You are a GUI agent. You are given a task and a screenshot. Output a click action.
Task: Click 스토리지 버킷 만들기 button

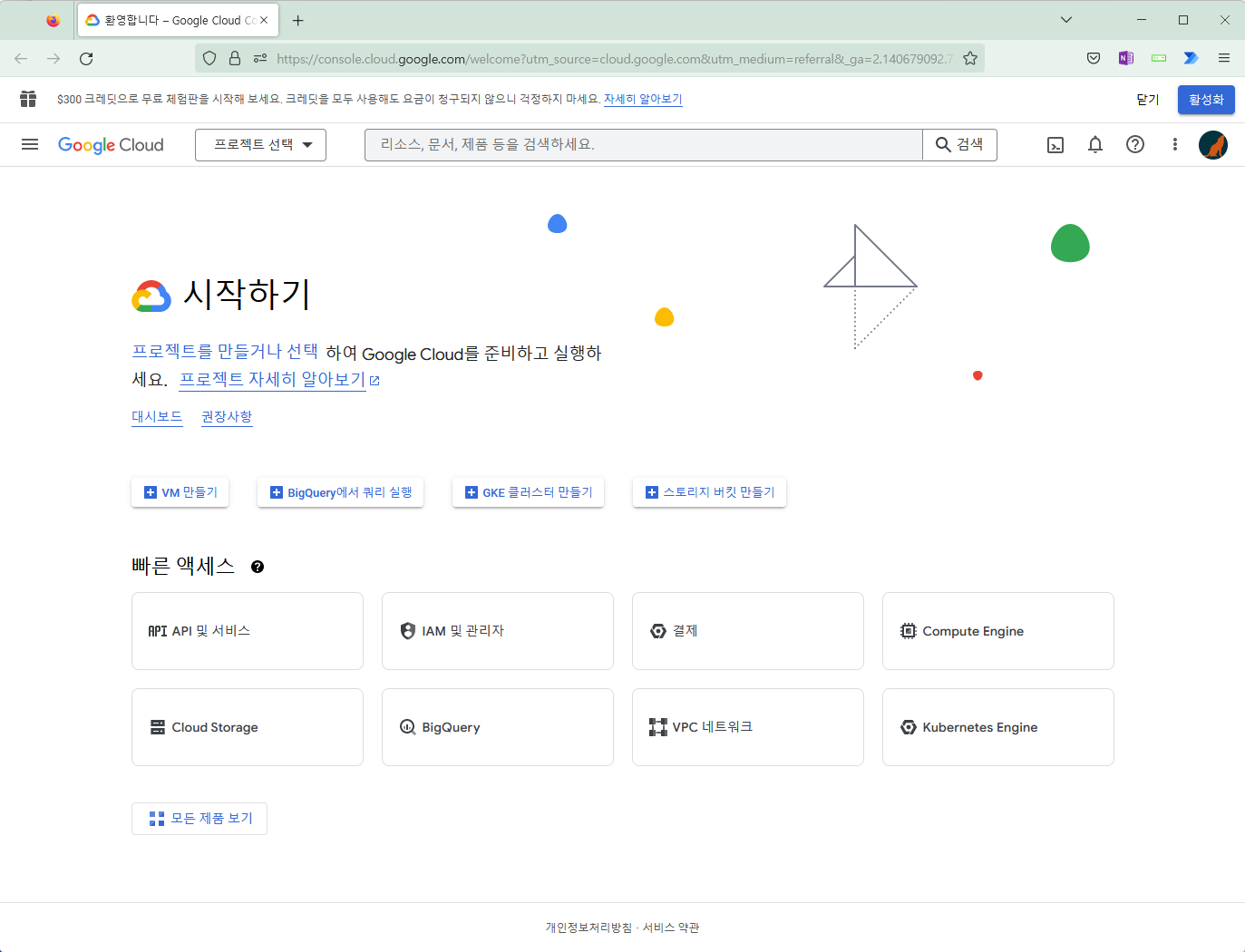coord(710,492)
